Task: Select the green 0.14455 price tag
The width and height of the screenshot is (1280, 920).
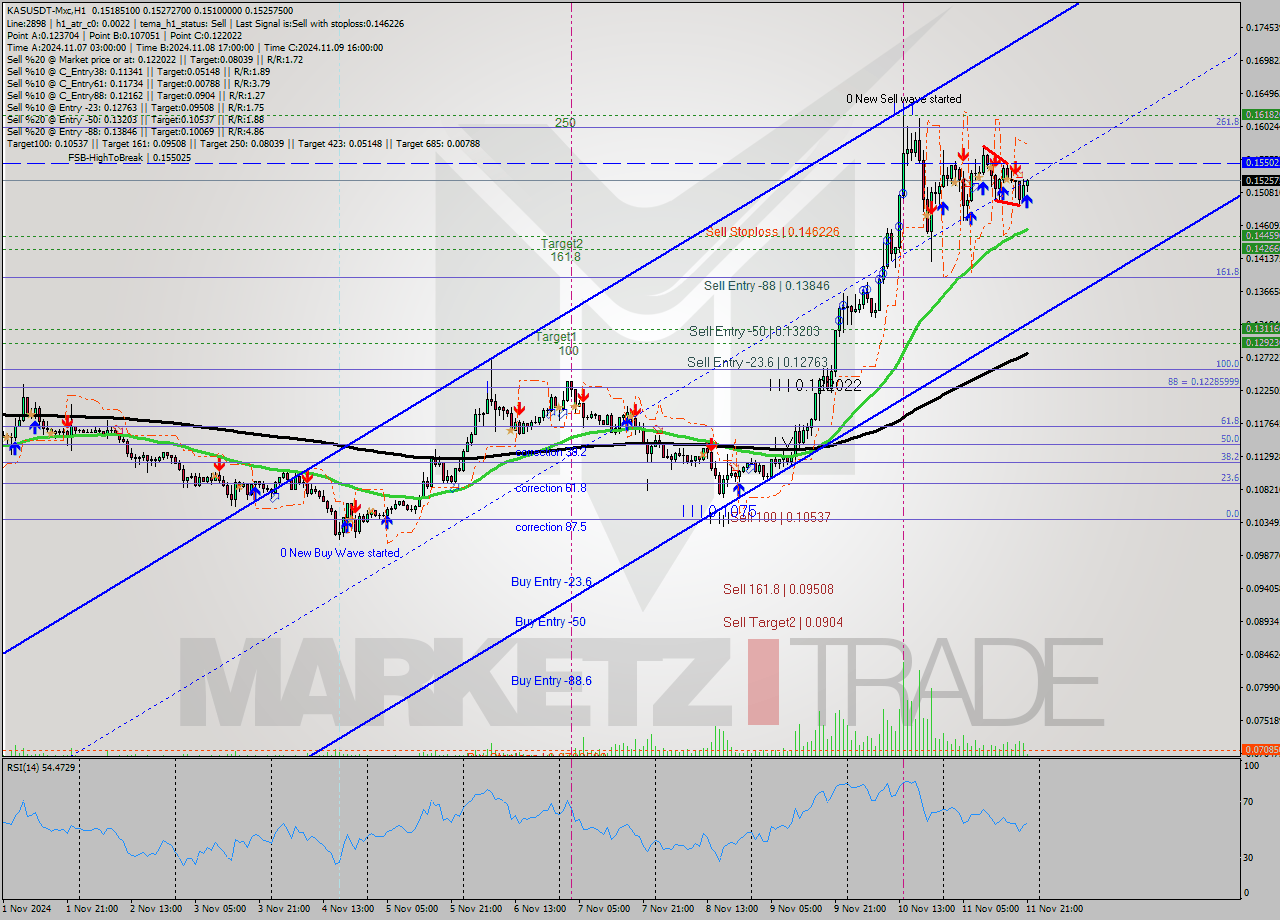Action: click(1261, 236)
